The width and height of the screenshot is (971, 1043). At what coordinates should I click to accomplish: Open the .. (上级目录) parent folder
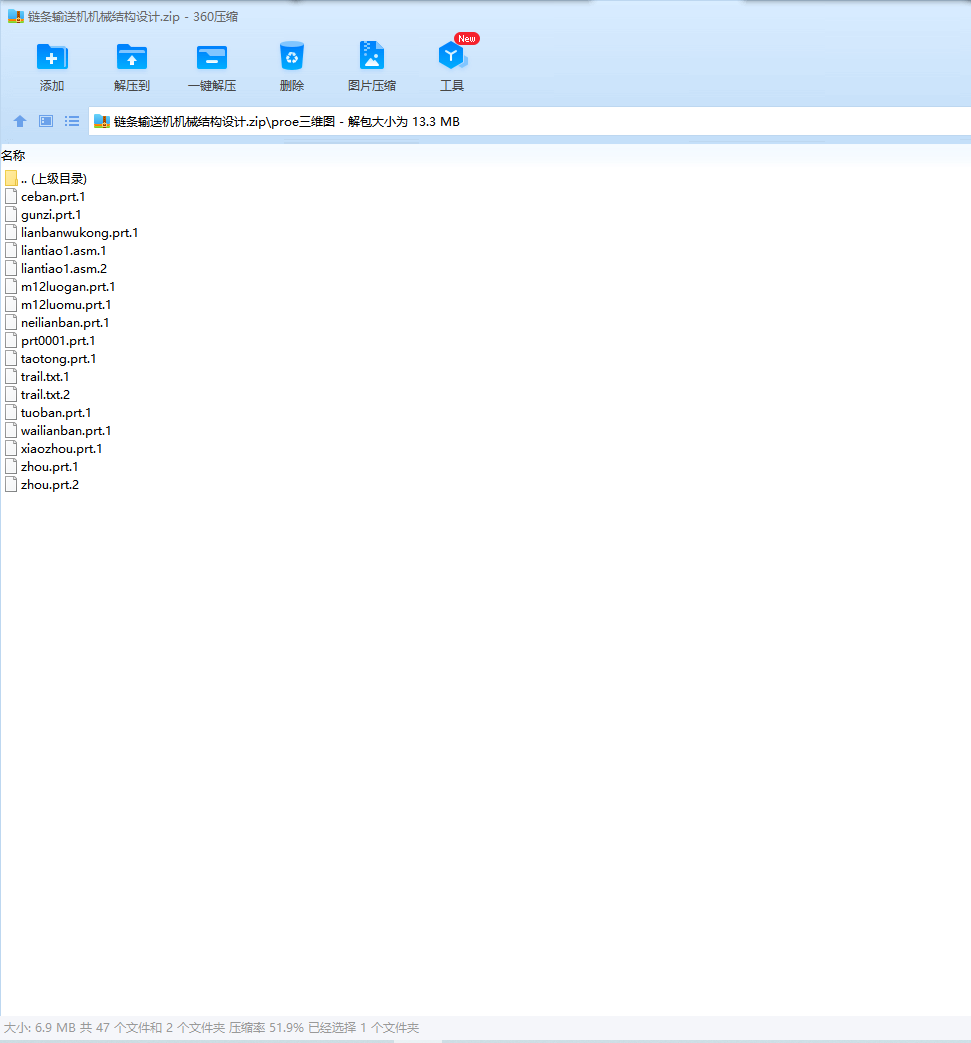coord(54,178)
